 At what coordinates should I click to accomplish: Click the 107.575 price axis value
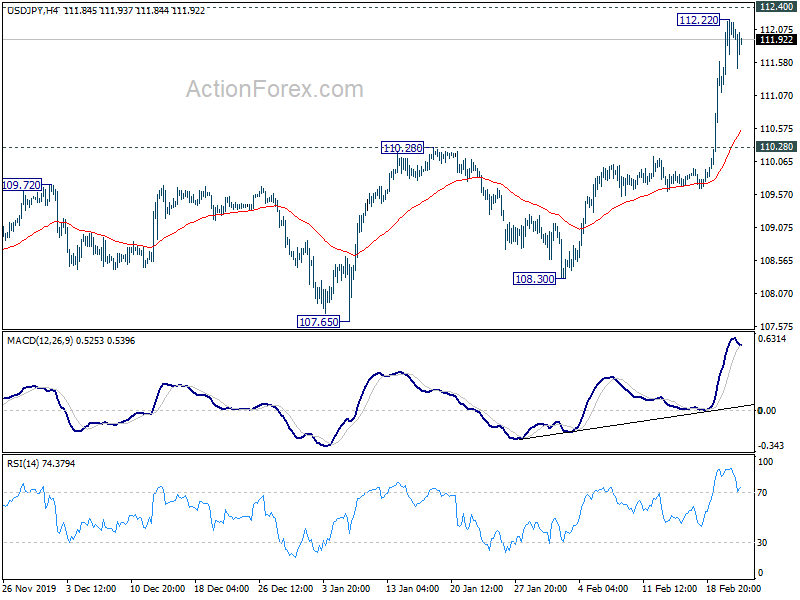tap(776, 326)
